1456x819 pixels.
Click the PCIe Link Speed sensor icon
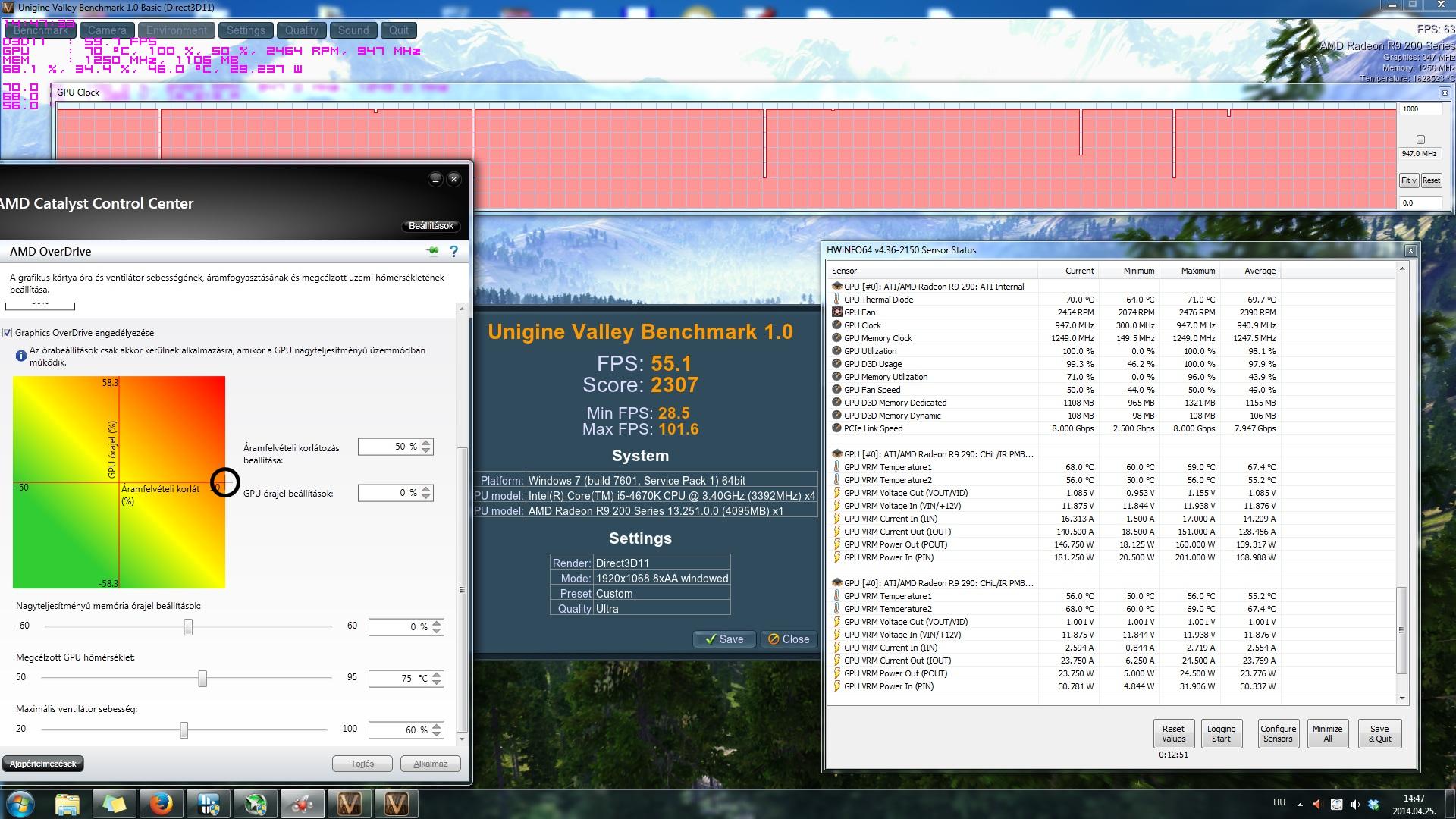point(837,428)
